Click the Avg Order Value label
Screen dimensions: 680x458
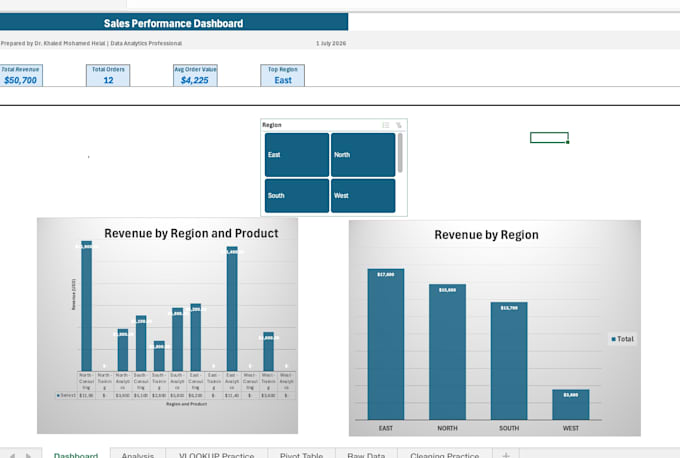point(195,69)
